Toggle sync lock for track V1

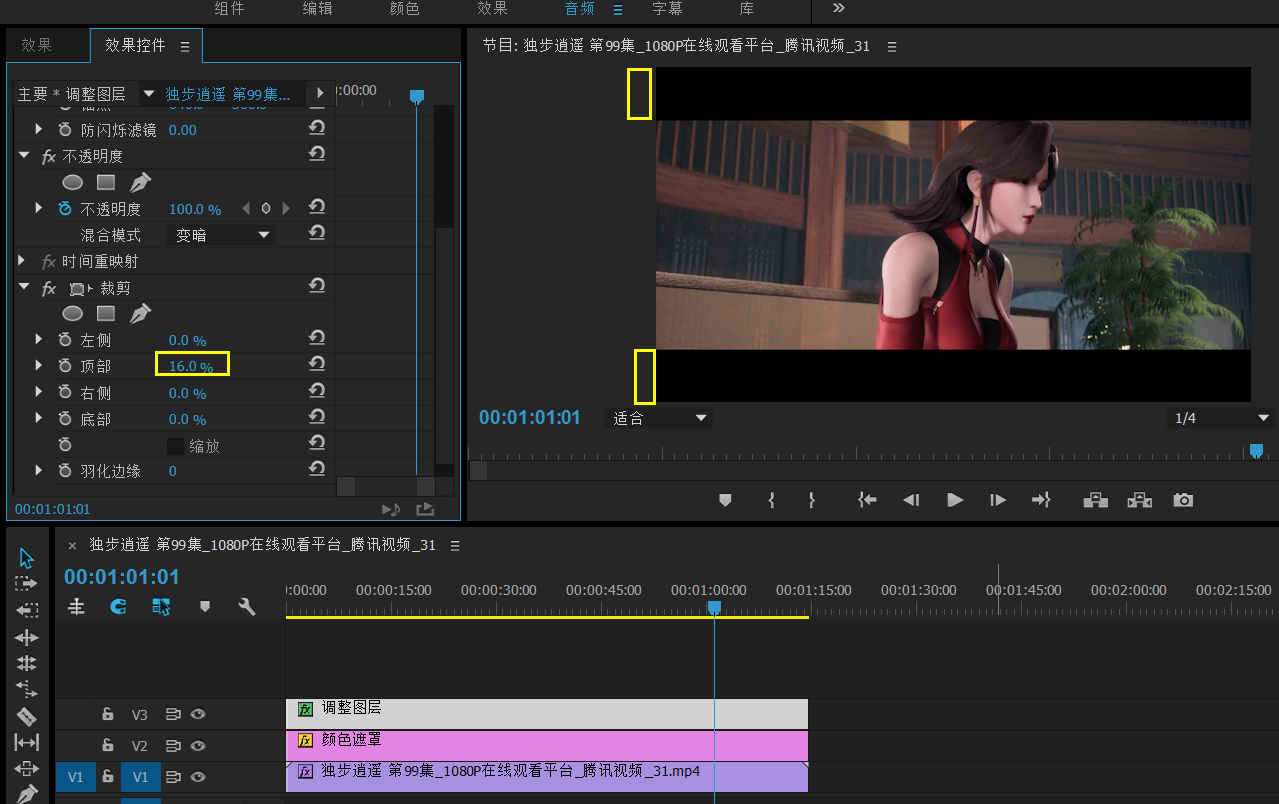click(x=173, y=776)
